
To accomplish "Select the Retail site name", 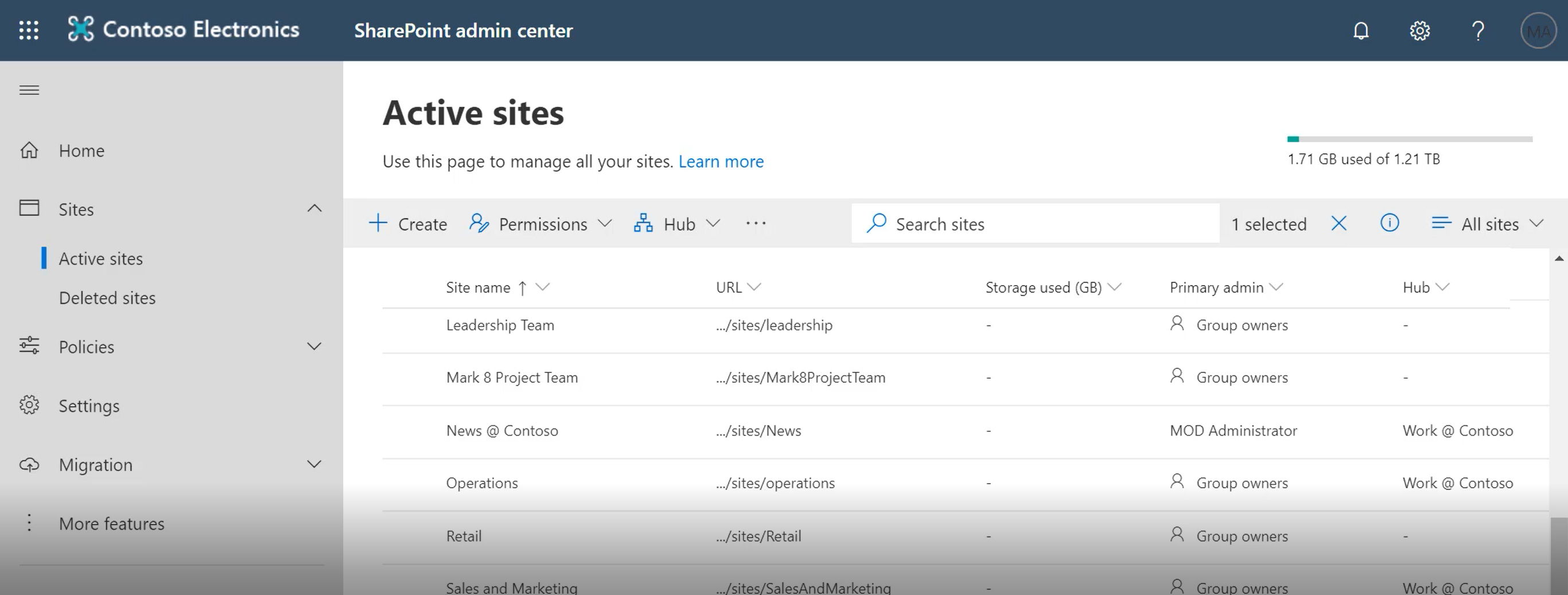I will (463, 536).
